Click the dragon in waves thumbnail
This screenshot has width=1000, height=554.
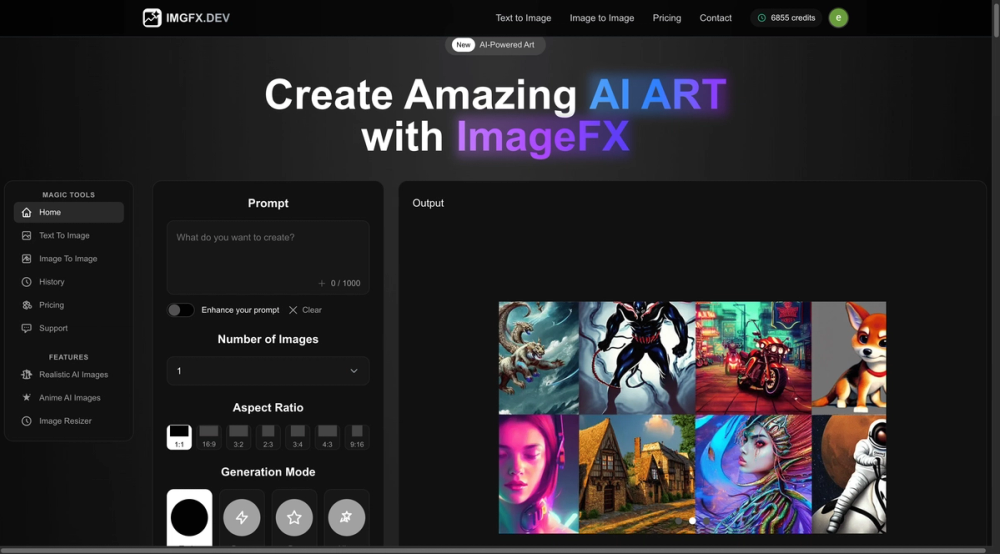pos(539,358)
